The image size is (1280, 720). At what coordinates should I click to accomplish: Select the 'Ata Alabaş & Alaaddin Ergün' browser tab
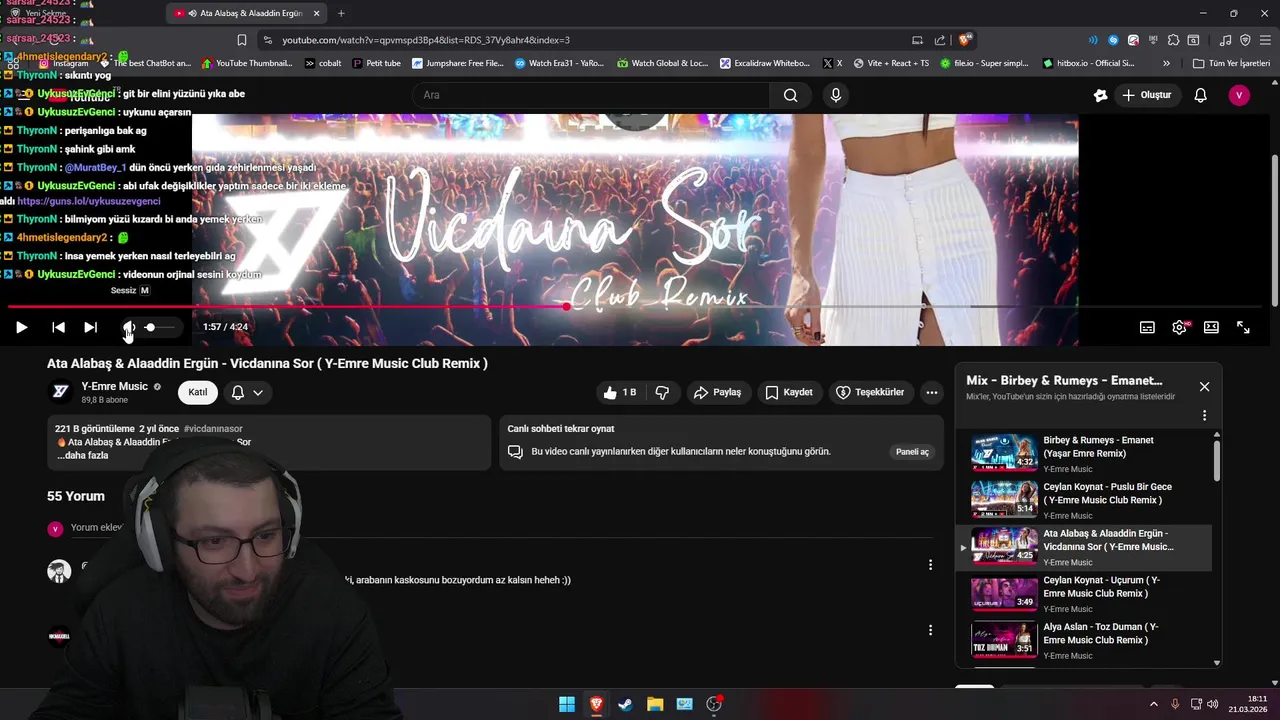[247, 13]
